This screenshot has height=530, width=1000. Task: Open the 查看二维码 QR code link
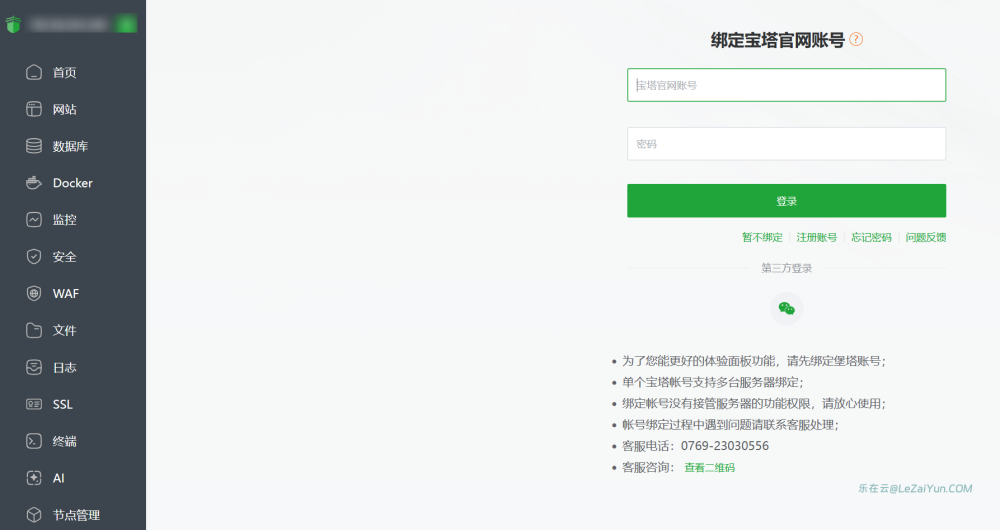pyautogui.click(x=709, y=467)
